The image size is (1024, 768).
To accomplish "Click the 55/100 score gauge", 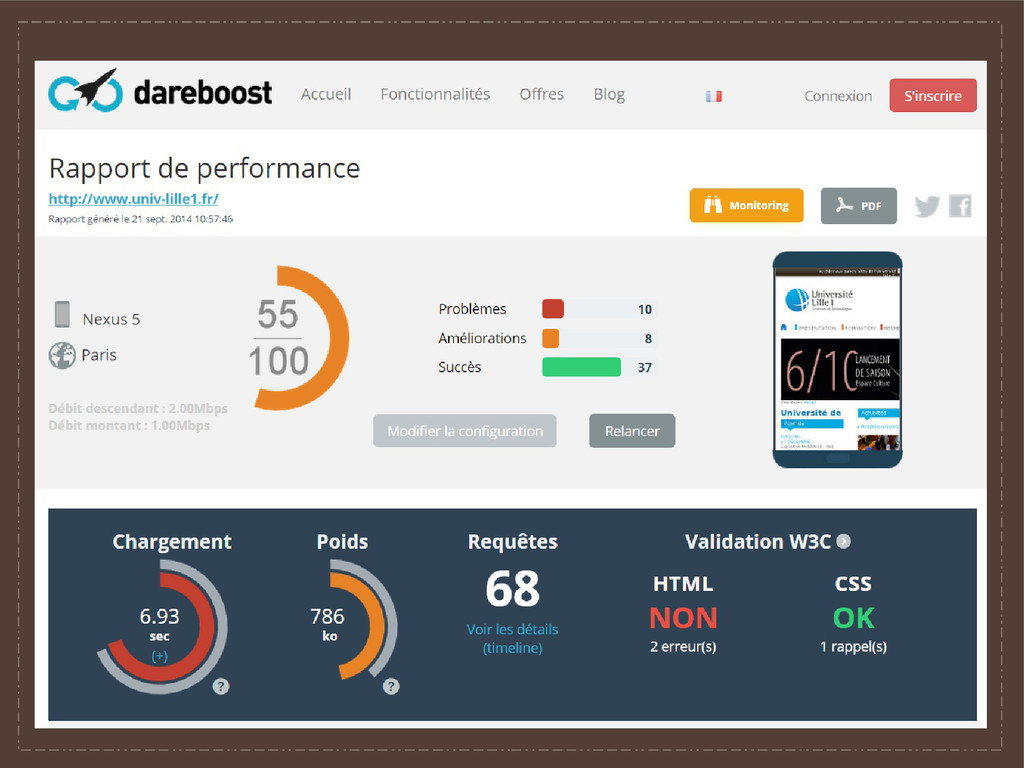I will (299, 338).
